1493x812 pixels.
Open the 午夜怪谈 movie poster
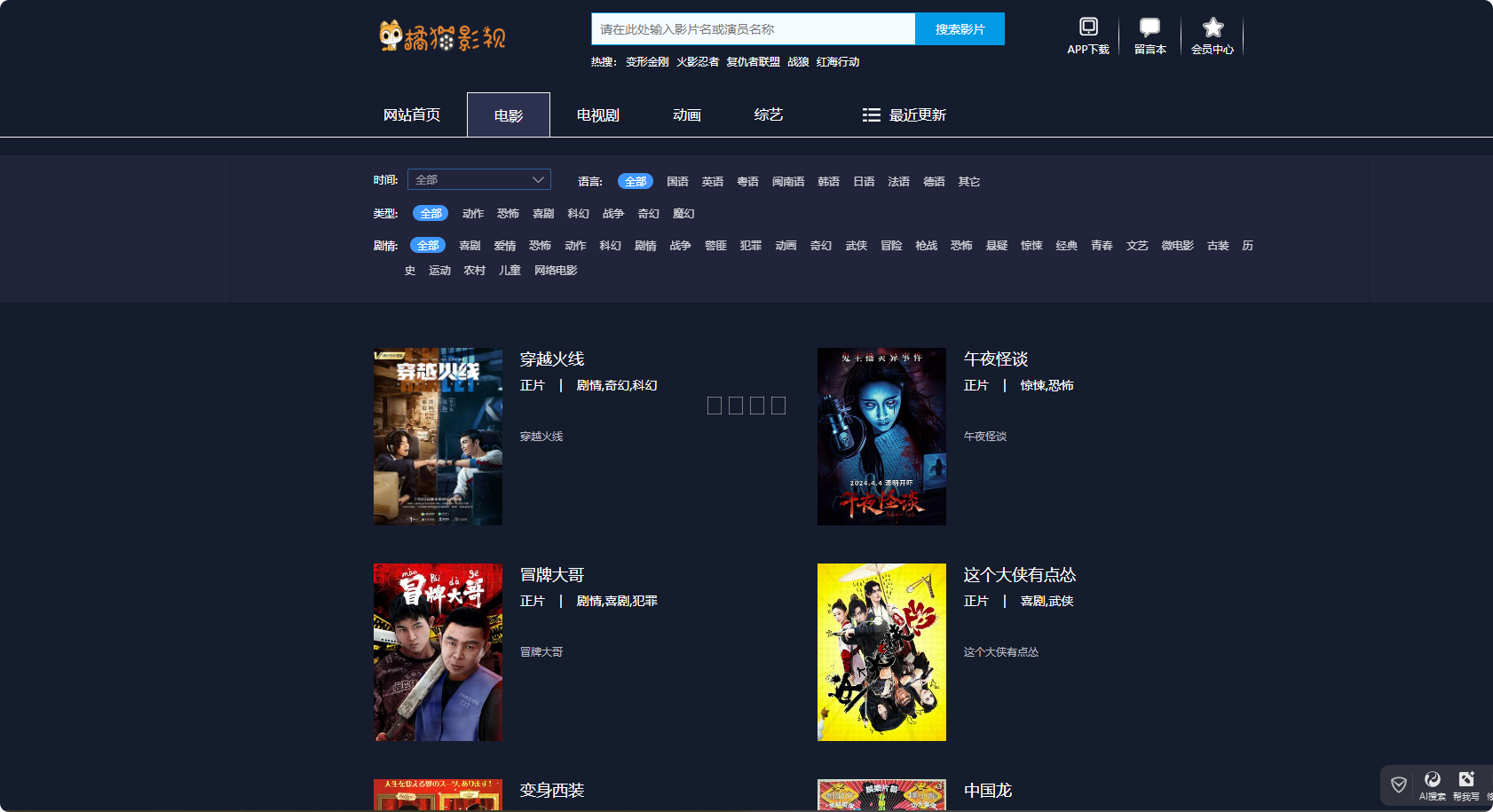[881, 437]
